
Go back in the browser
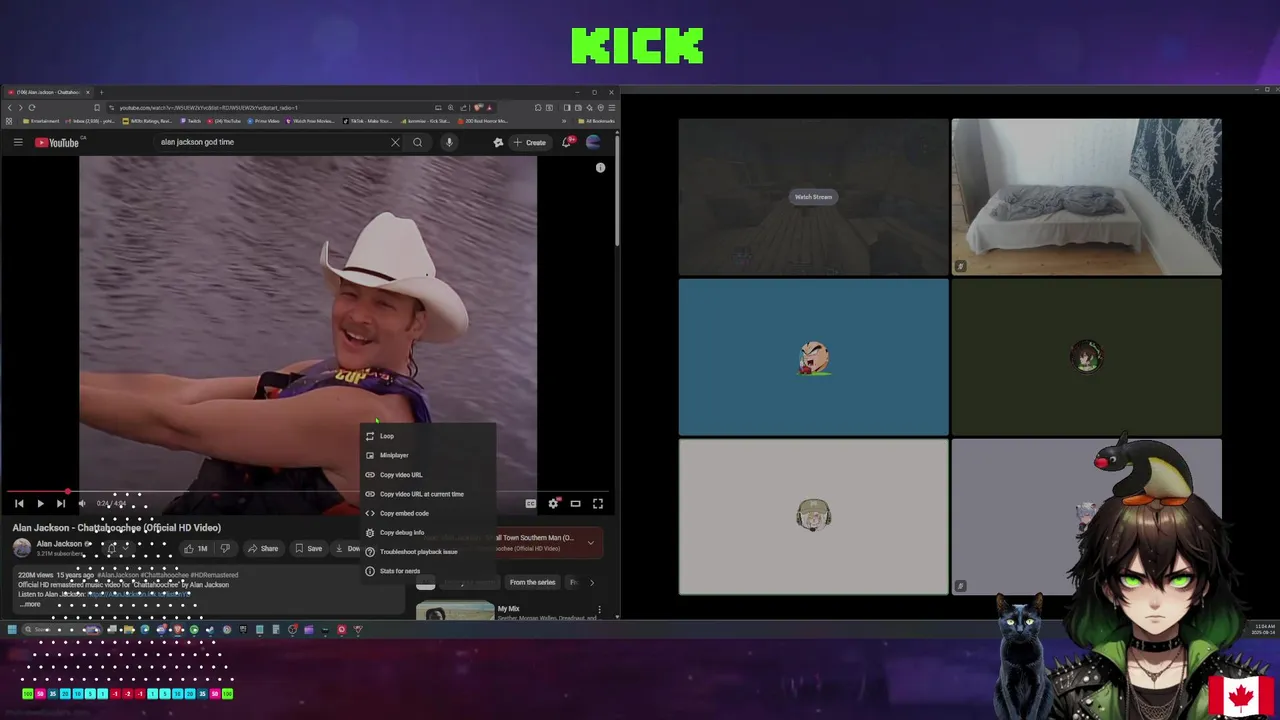(x=10, y=107)
